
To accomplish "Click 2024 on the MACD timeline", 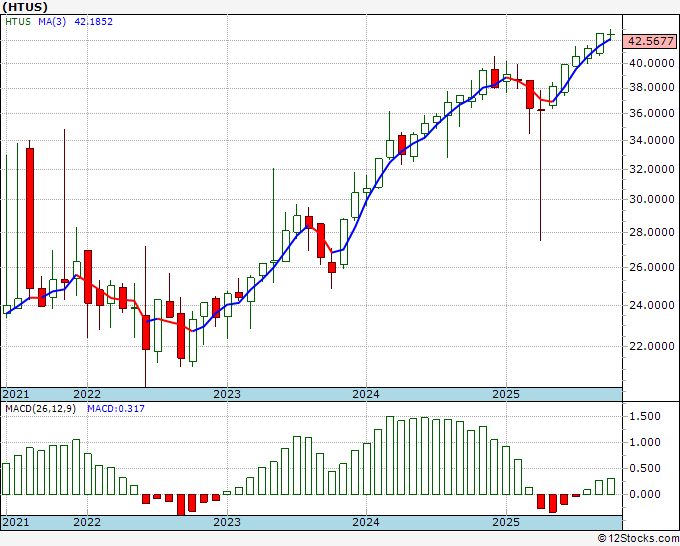I will [366, 522].
